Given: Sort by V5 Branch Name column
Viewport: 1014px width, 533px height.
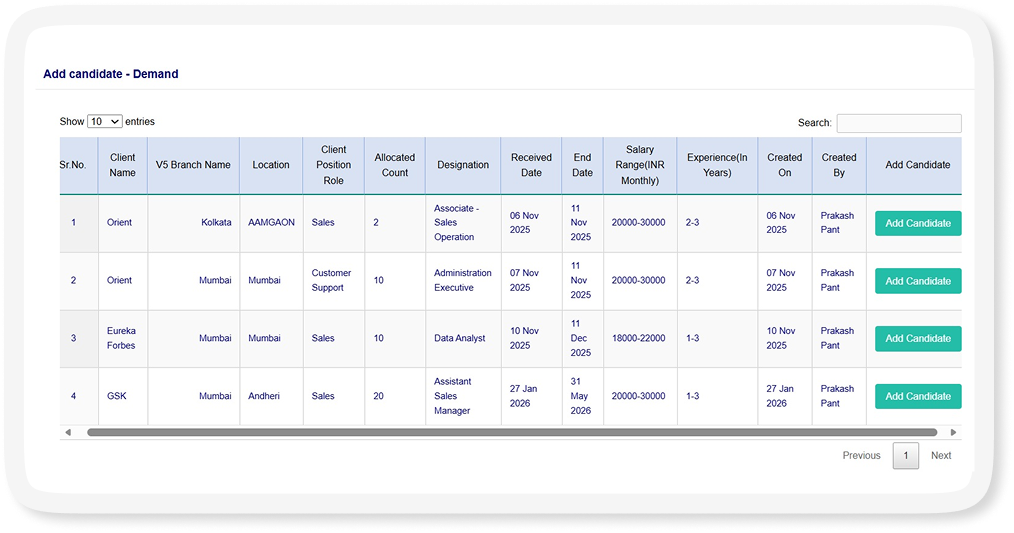Looking at the screenshot, I should (x=193, y=165).
